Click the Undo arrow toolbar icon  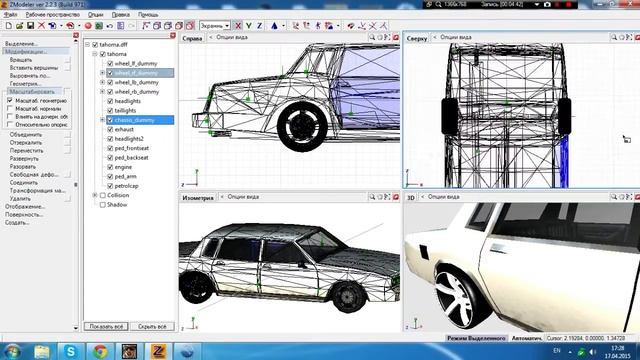point(109,26)
